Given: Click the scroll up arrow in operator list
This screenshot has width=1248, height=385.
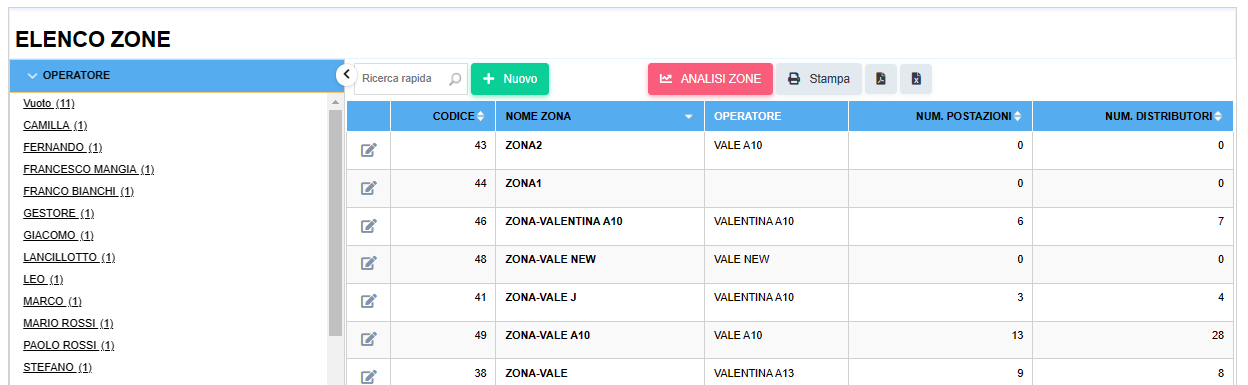Looking at the screenshot, I should click(x=335, y=102).
